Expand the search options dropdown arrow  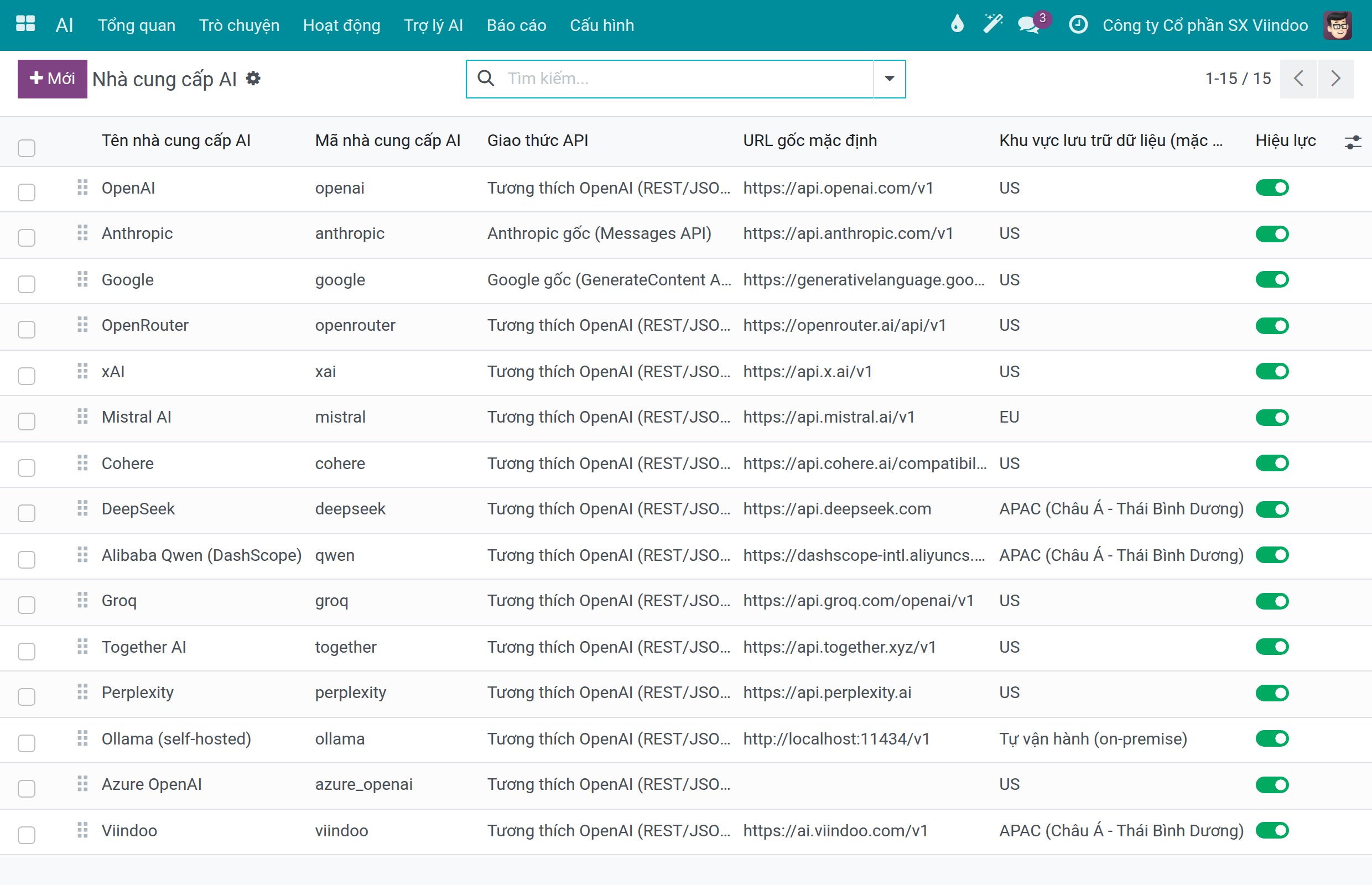pos(889,79)
